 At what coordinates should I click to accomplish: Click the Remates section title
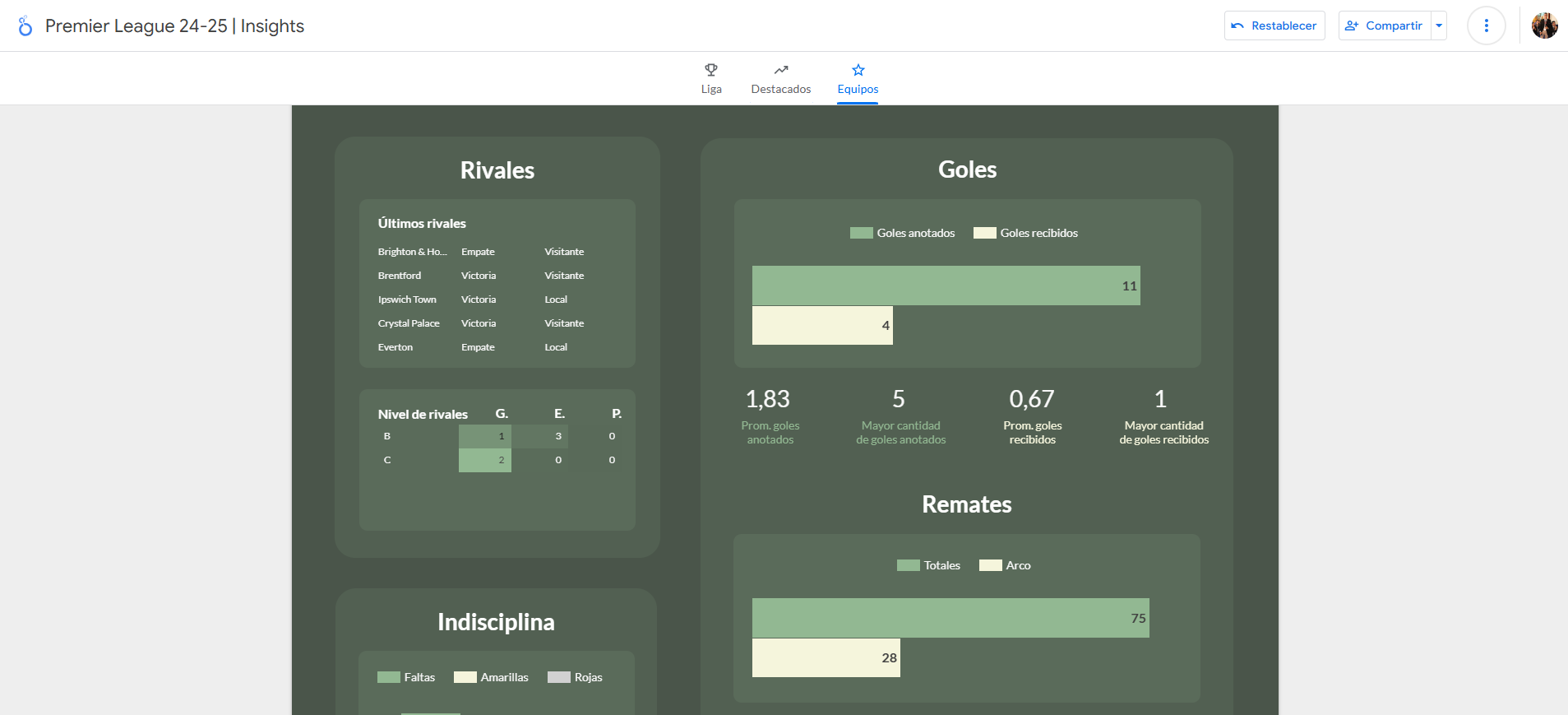(x=967, y=504)
